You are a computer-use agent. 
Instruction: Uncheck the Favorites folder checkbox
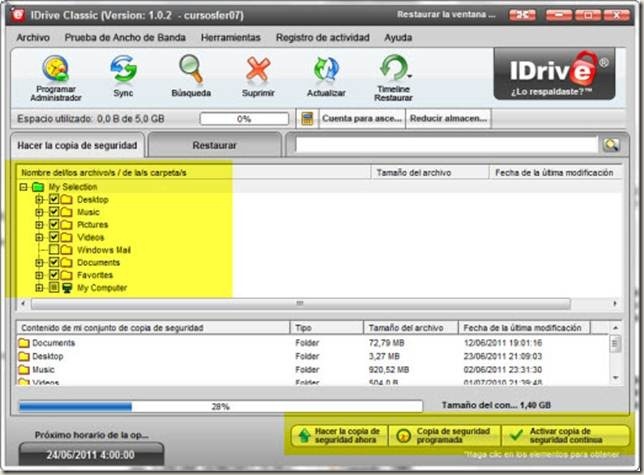click(x=54, y=275)
